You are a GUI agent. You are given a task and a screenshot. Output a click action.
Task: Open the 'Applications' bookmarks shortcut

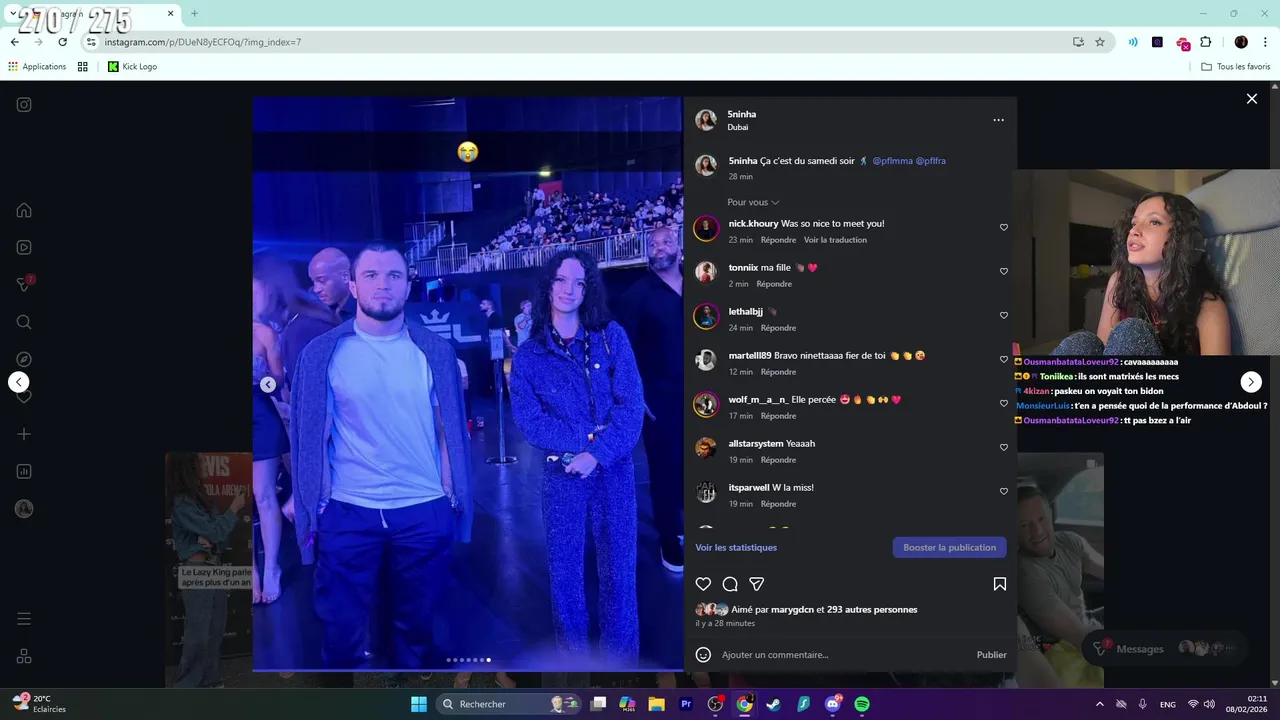tap(37, 67)
